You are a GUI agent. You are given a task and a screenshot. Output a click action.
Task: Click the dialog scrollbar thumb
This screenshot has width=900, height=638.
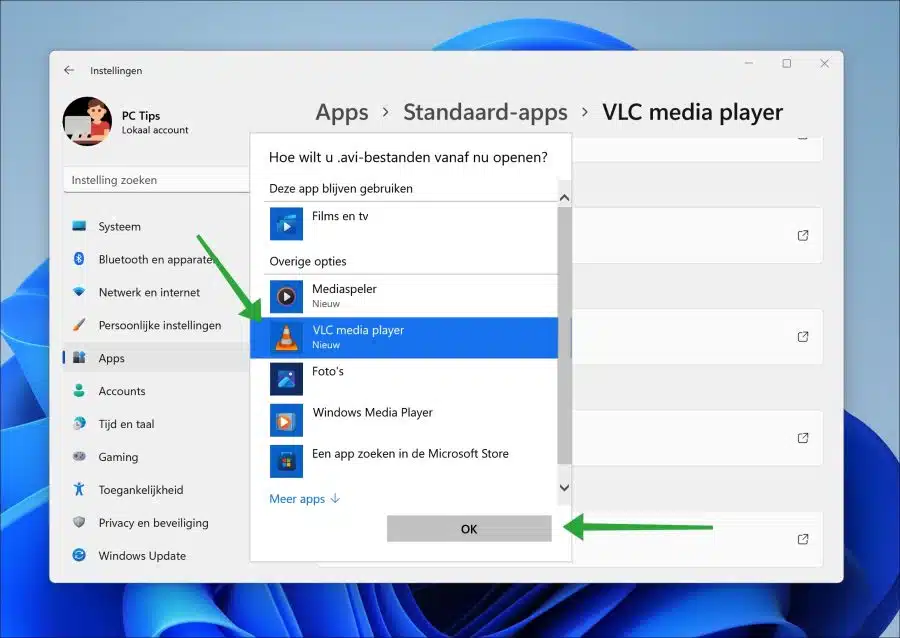[x=564, y=336]
